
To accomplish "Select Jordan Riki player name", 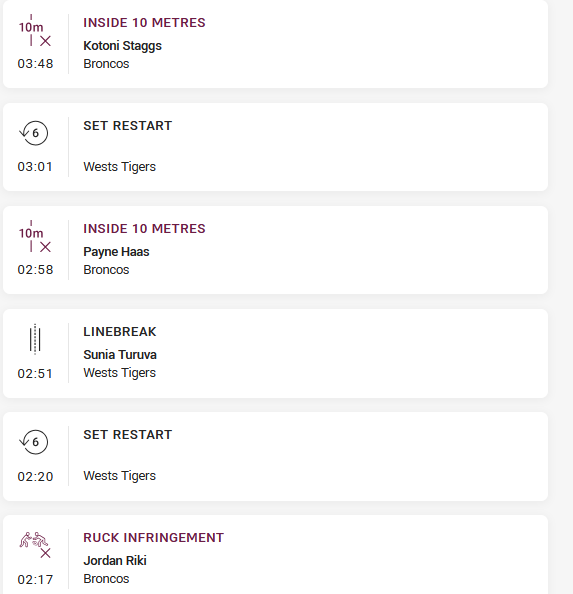I will pyautogui.click(x=115, y=561).
